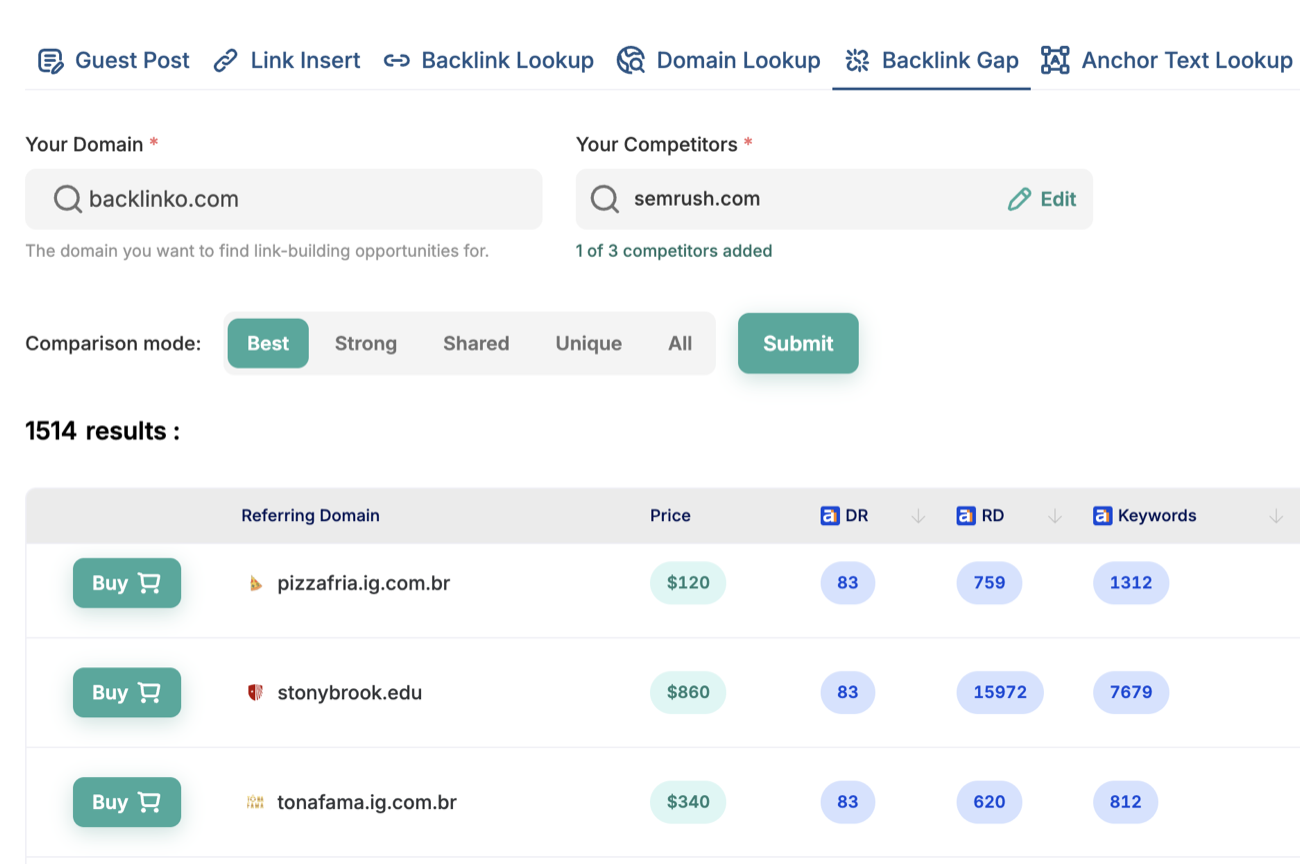This screenshot has width=1300, height=864.
Task: Click the $120 price badge
Action: (688, 583)
